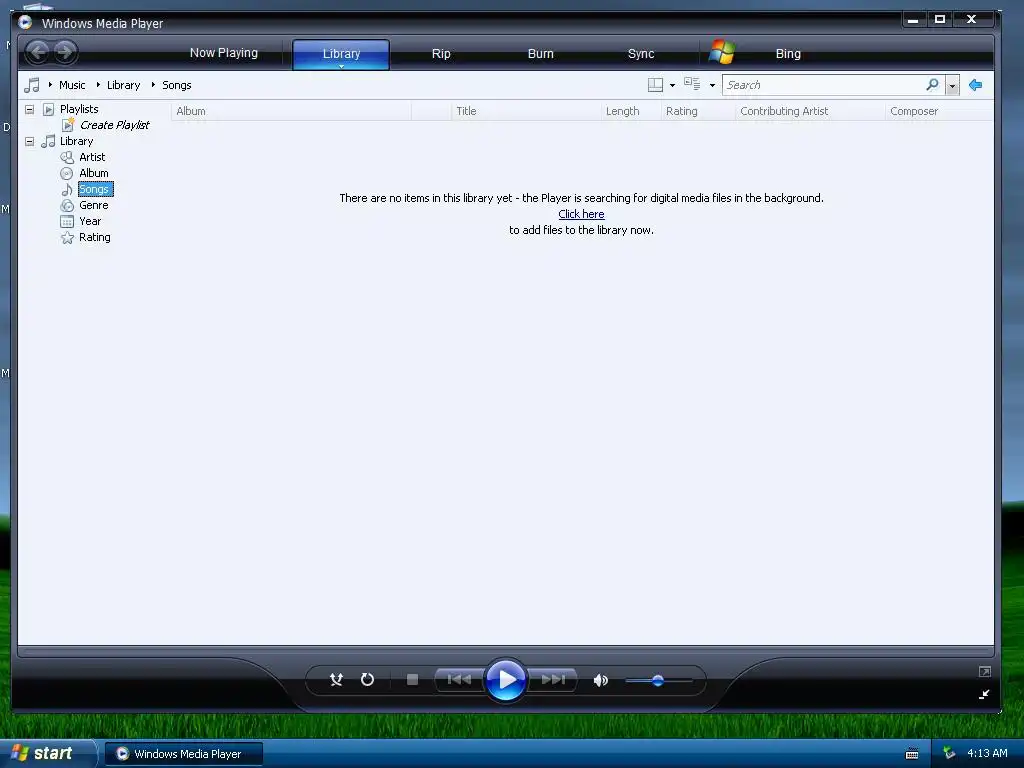Click the search magnifier icon
Image resolution: width=1024 pixels, height=768 pixels.
(932, 84)
